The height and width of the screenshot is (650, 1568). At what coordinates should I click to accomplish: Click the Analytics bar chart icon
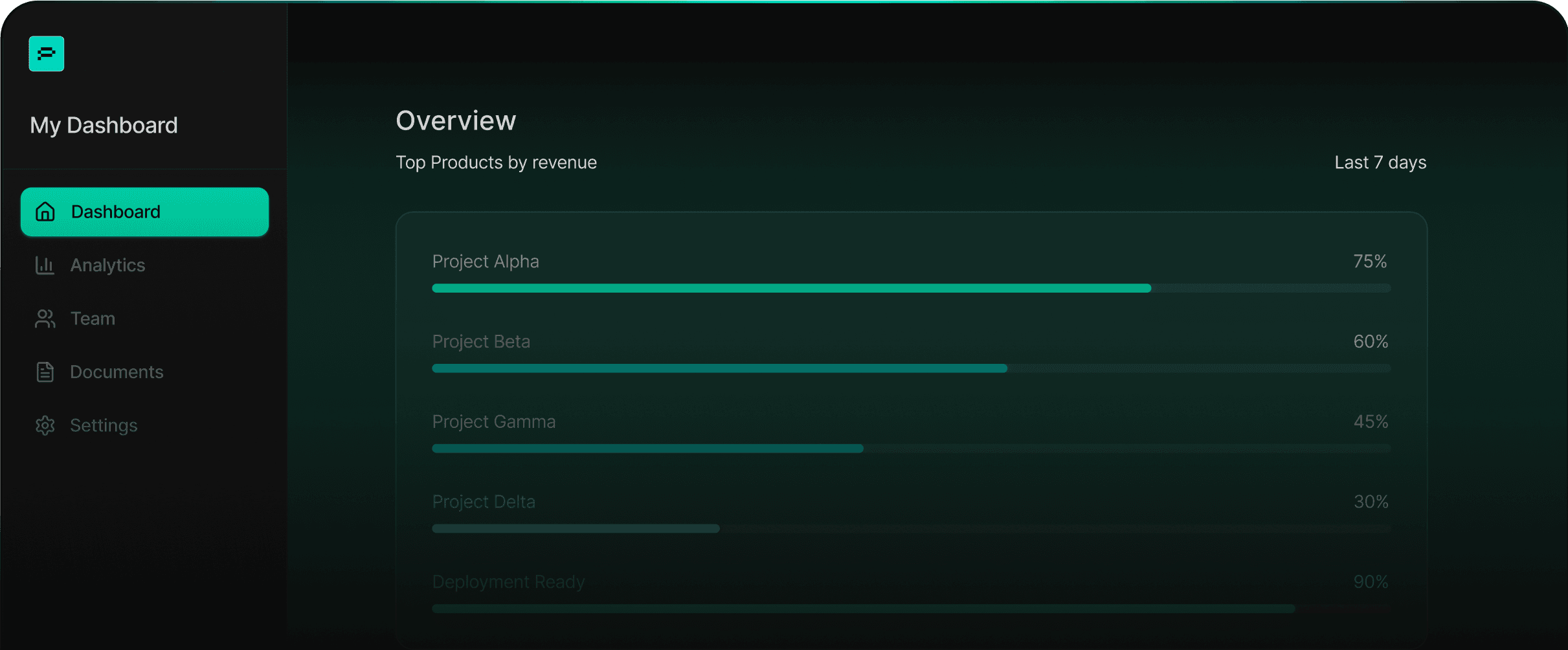coord(45,265)
